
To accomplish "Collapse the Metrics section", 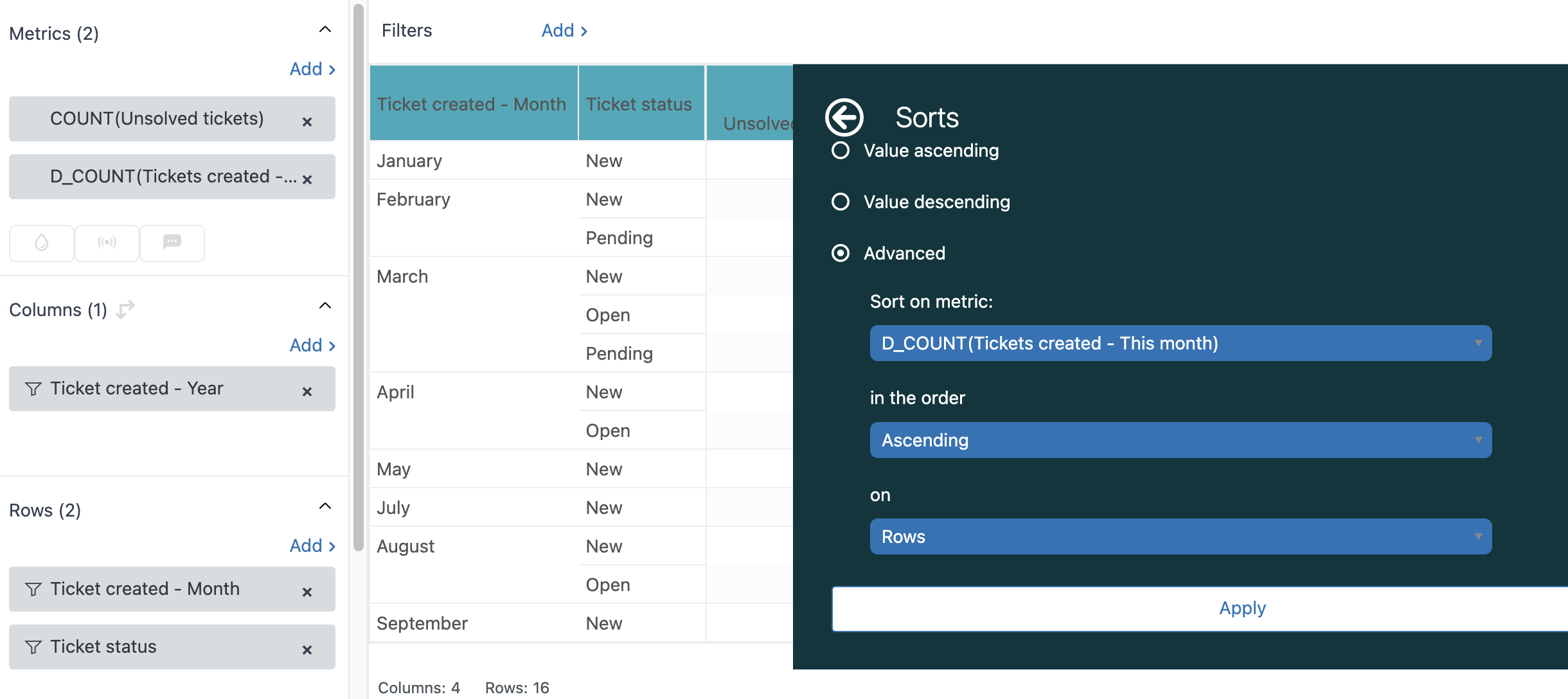I will click(325, 30).
